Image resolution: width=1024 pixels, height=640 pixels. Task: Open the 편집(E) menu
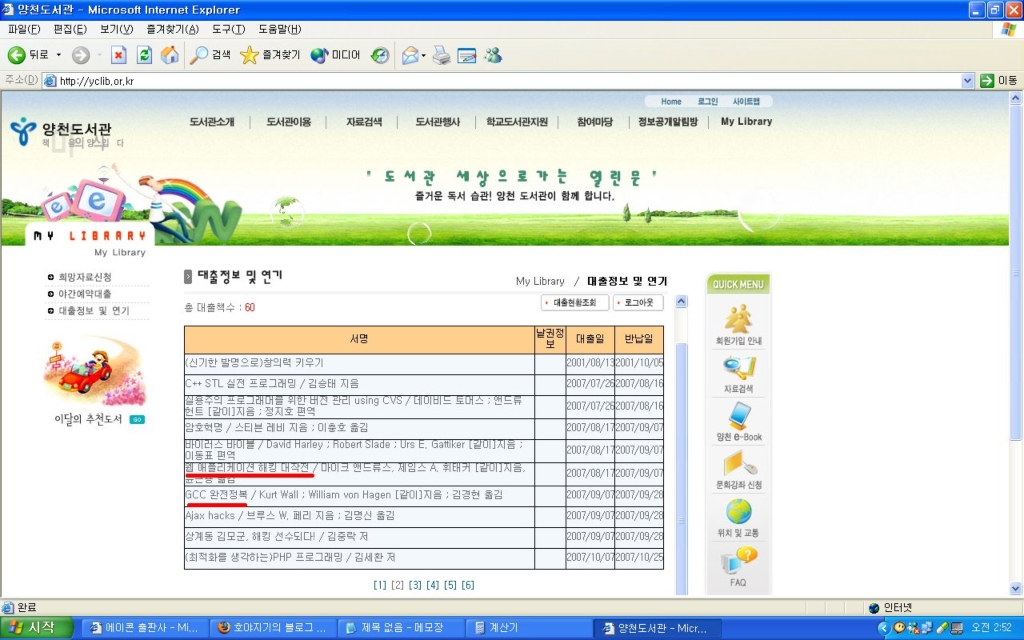coord(70,29)
